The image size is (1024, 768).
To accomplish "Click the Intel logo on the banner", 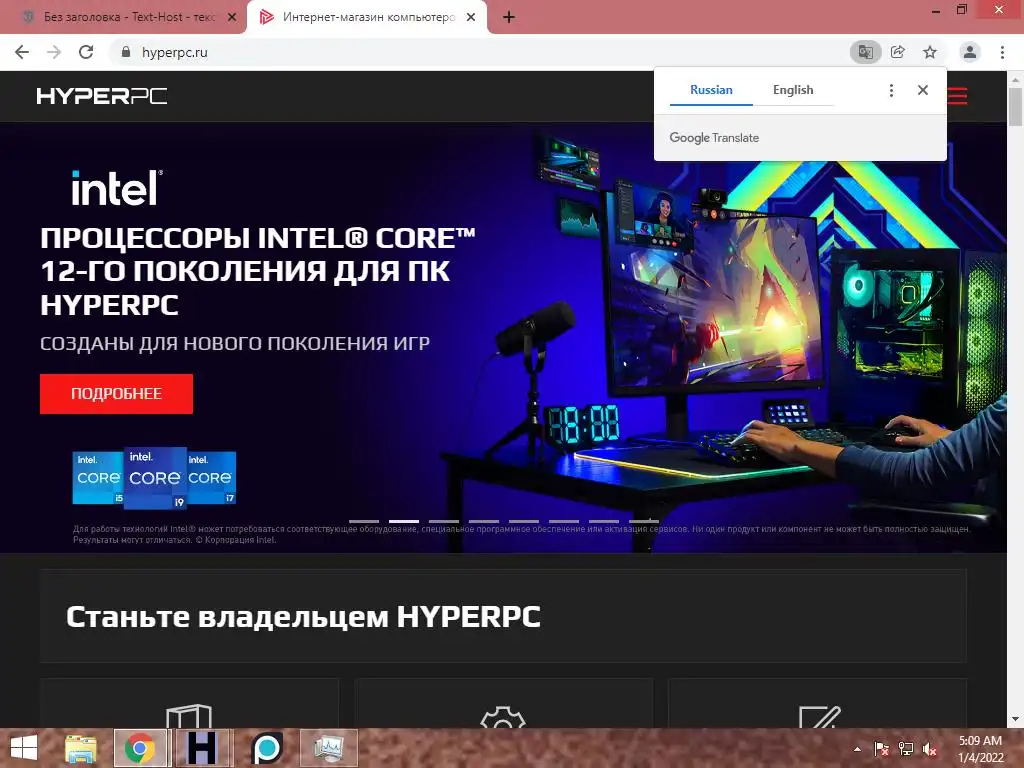I will 117,188.
